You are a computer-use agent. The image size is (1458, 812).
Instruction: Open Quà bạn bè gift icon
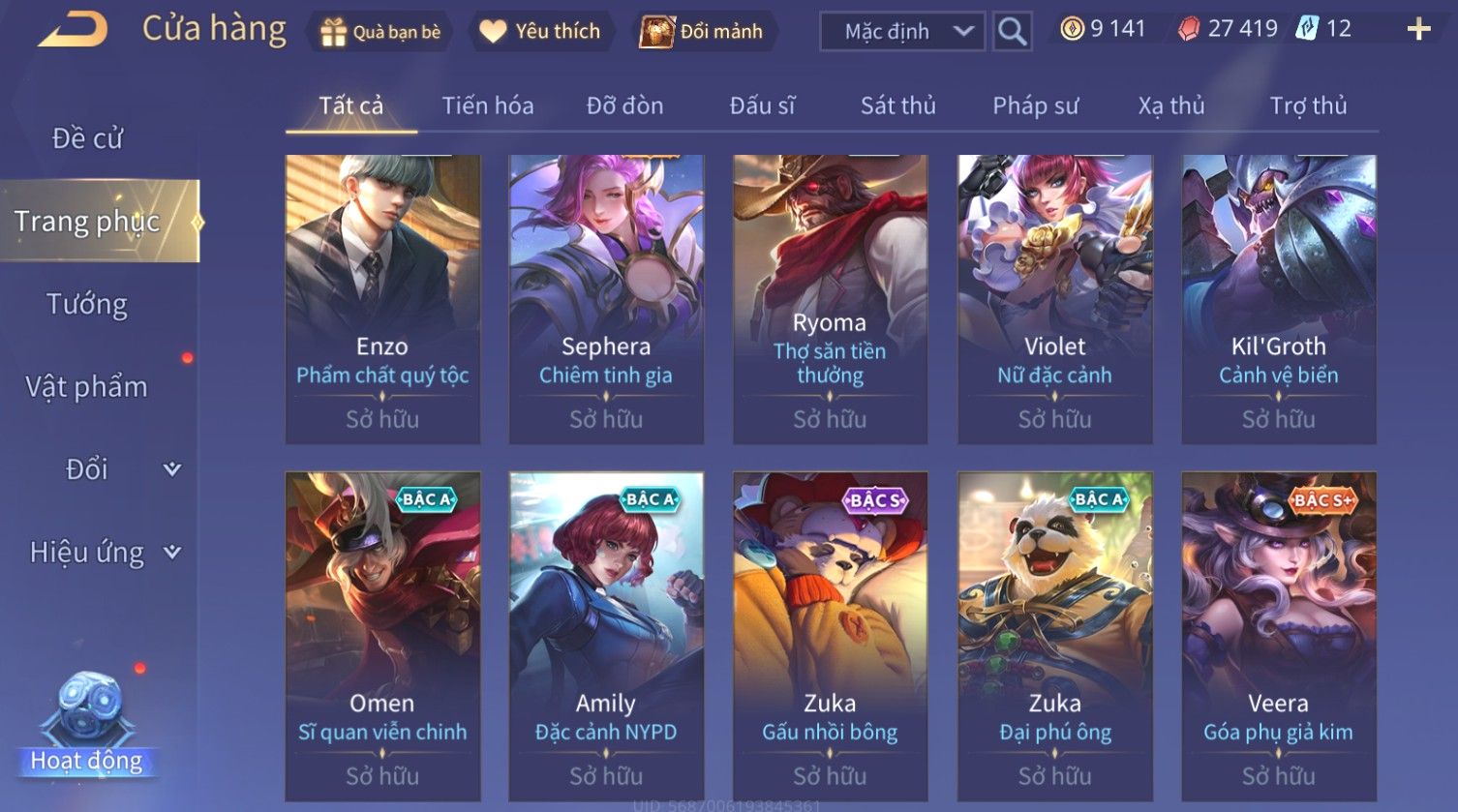380,32
